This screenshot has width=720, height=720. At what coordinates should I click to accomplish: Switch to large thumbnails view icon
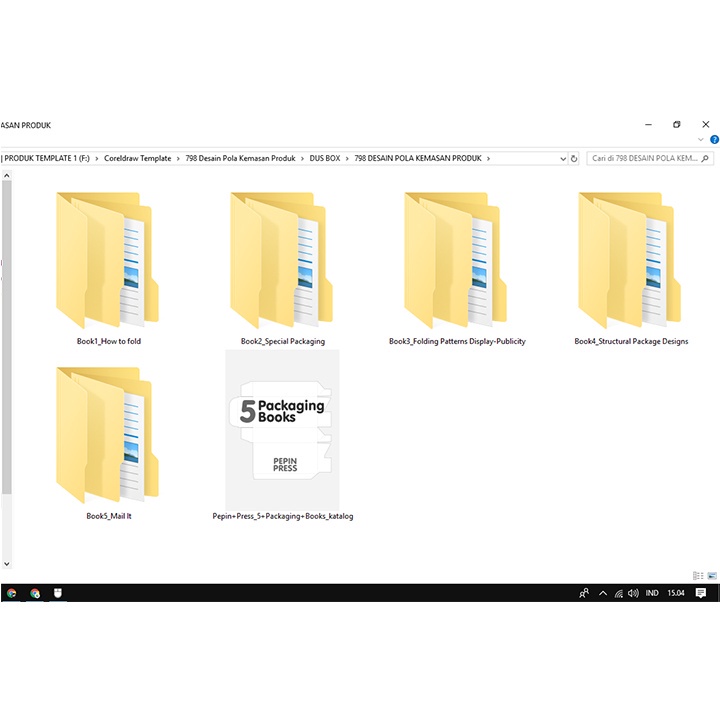(712, 576)
